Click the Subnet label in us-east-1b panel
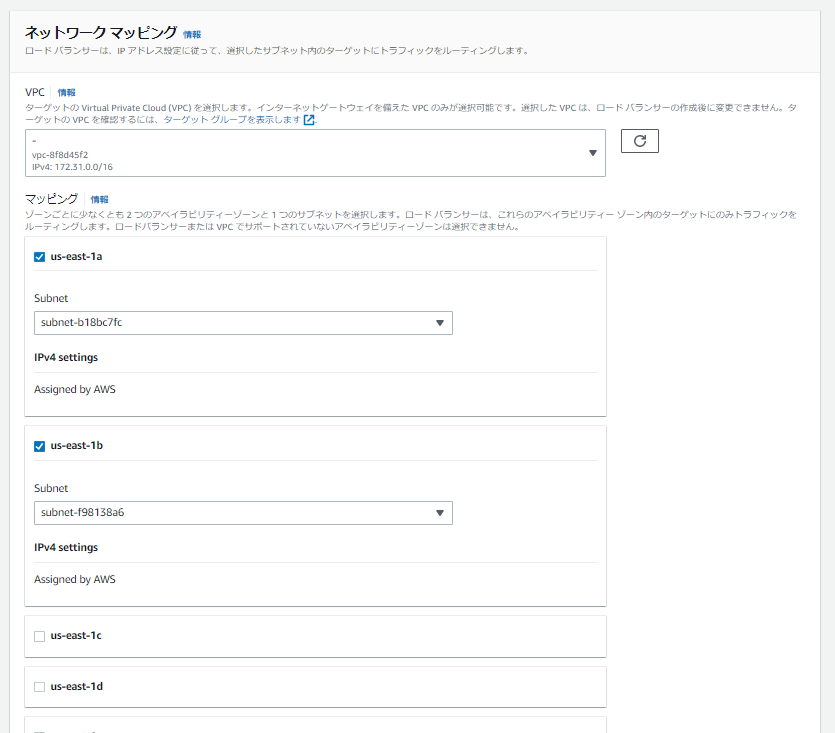This screenshot has width=835, height=733. [51, 488]
